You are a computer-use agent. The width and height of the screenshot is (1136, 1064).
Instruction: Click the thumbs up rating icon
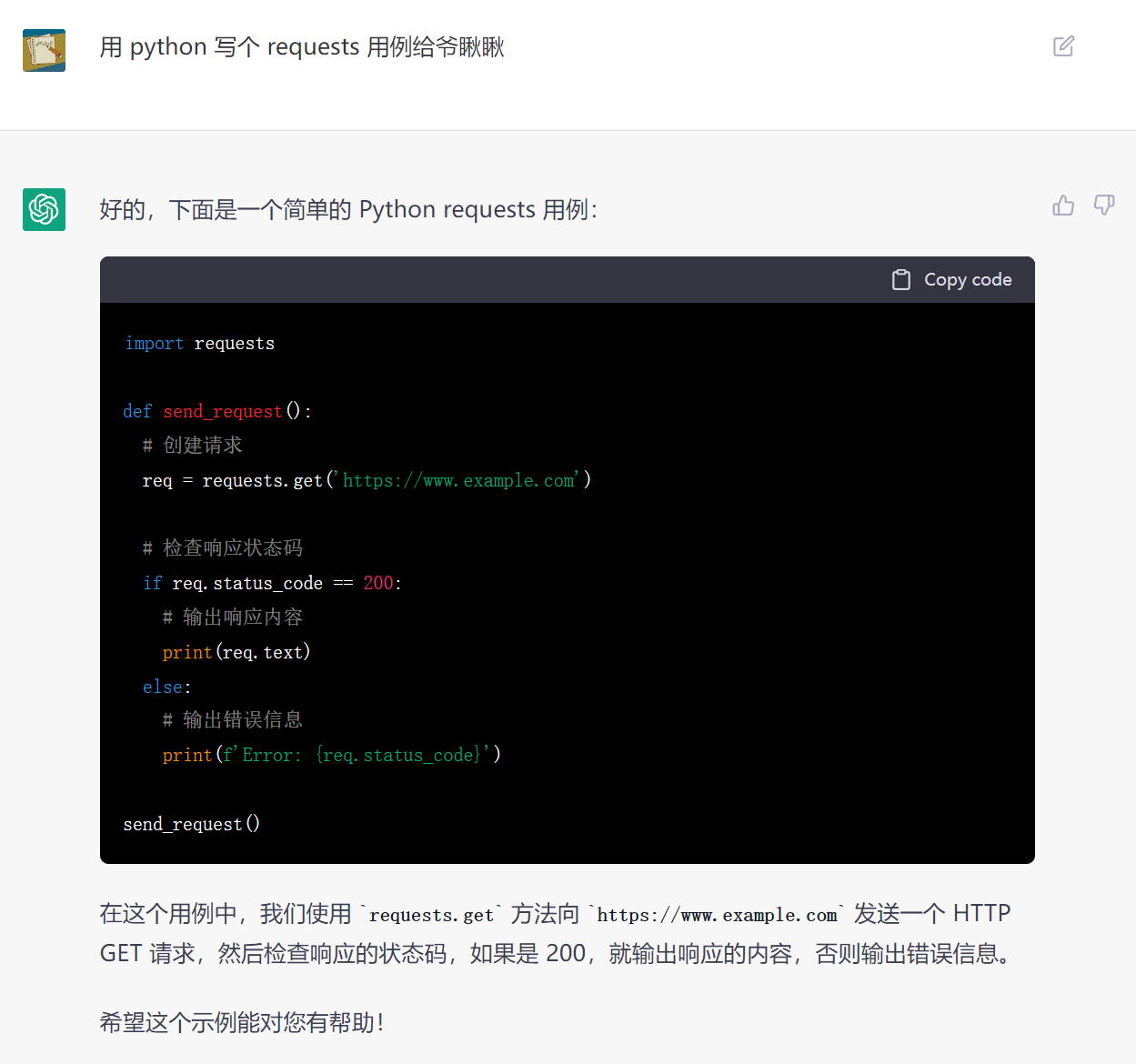(1063, 206)
